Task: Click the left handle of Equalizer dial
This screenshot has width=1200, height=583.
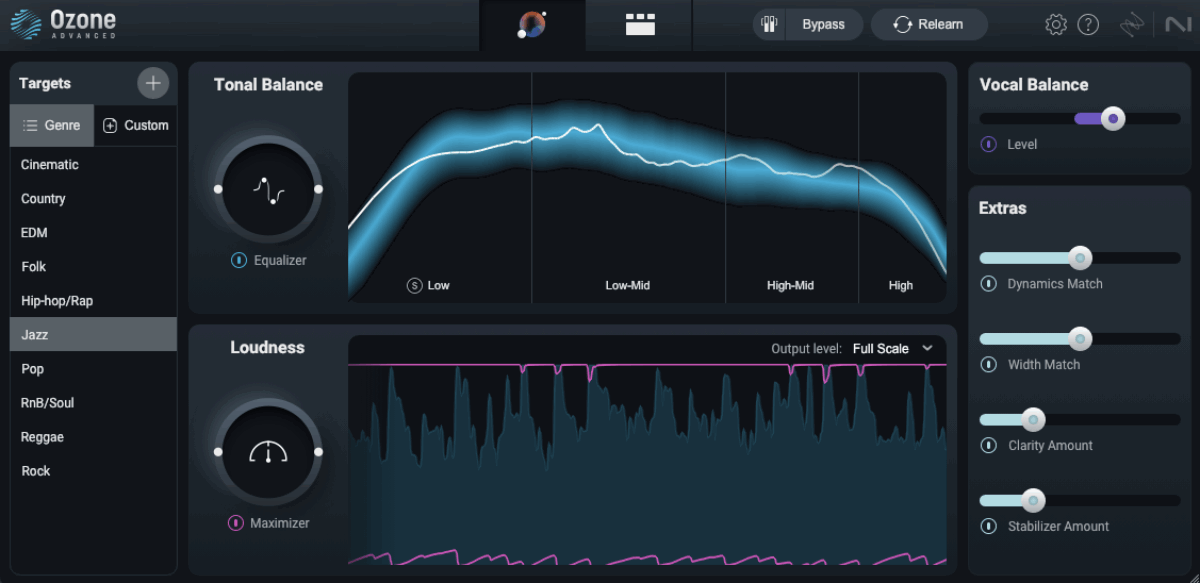Action: point(218,189)
